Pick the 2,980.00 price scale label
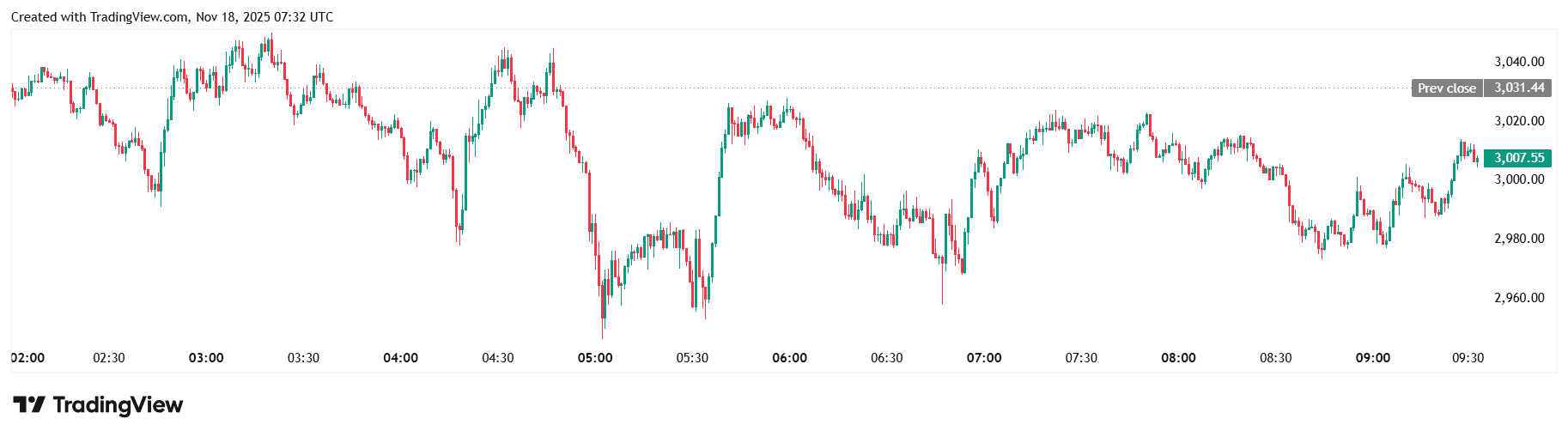This screenshot has width=1568, height=437. tap(1519, 239)
